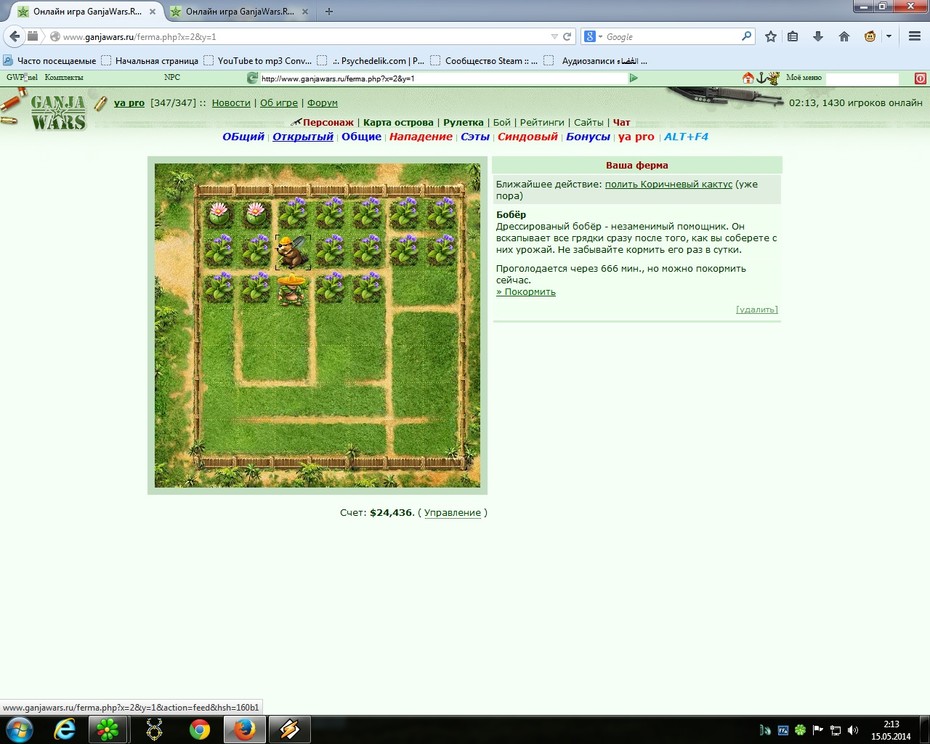This screenshot has height=744, width=930.
Task: Click the green go arrow in GW panel
Action: coord(633,78)
